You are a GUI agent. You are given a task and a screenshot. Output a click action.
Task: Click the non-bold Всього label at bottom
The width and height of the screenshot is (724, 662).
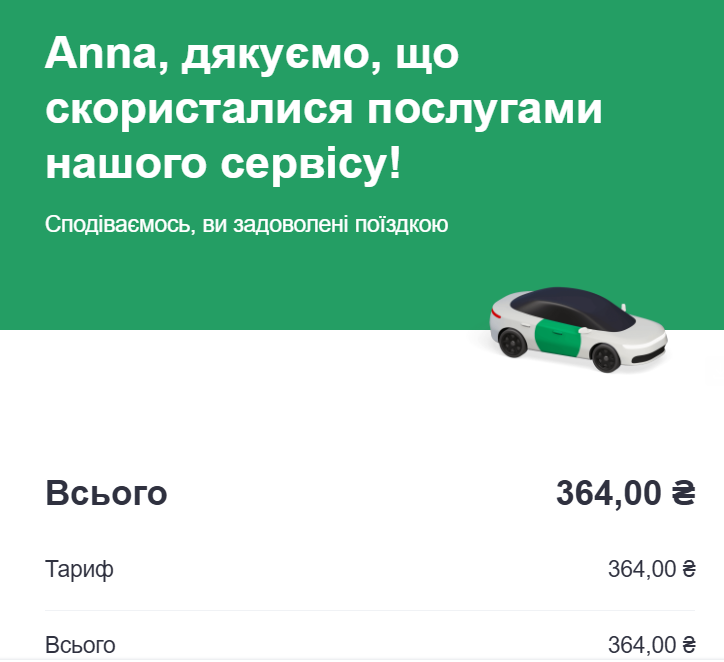[80, 645]
